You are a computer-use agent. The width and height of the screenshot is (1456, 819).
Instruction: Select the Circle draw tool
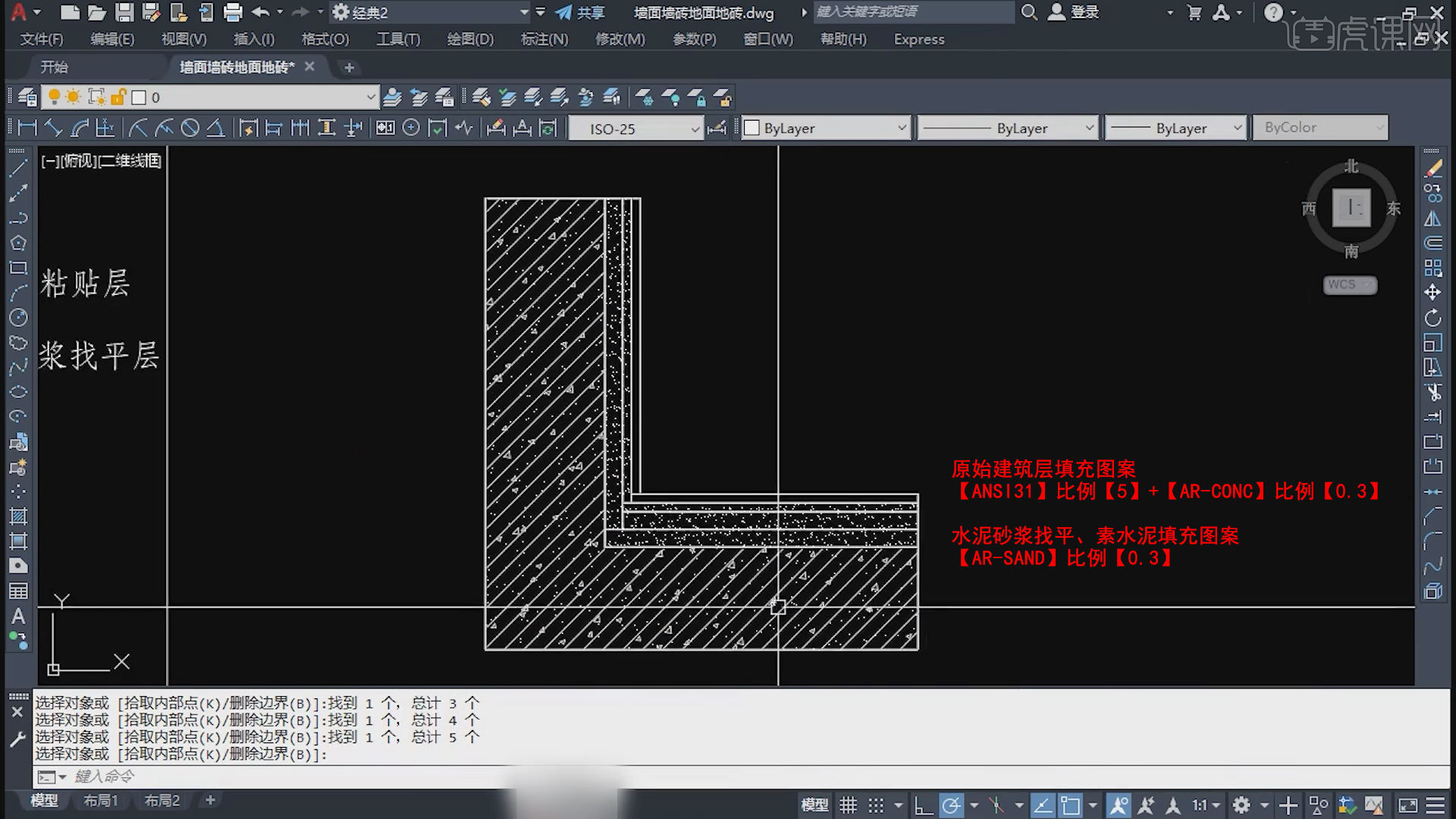pos(18,317)
